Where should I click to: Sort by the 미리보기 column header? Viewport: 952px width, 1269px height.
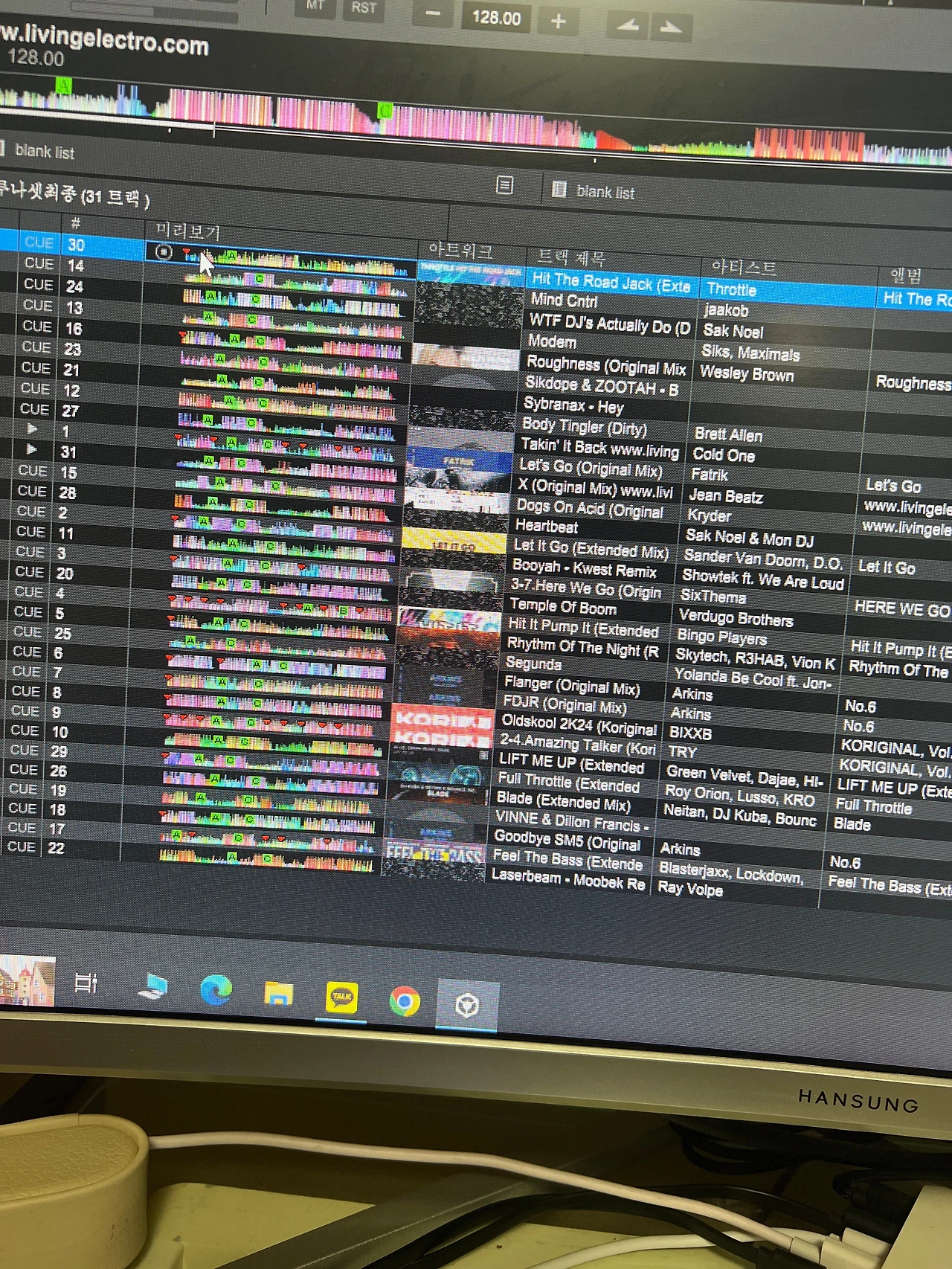click(187, 231)
